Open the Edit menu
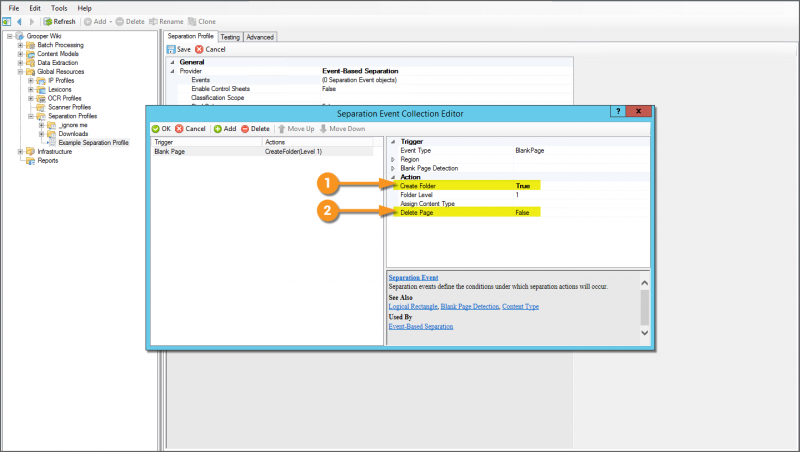Viewport: 800px width, 452px height. click(35, 8)
